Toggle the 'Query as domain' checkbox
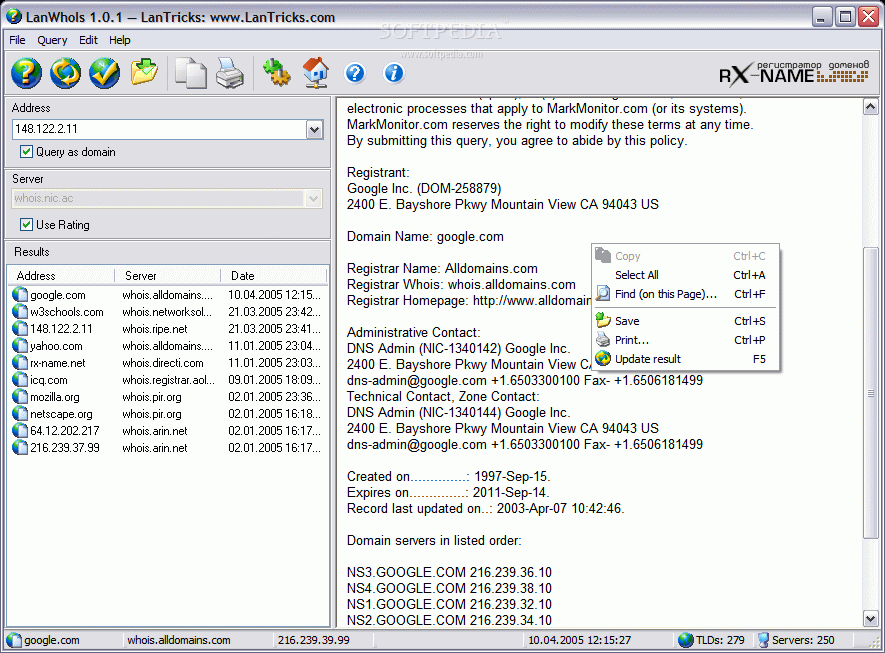 tap(26, 152)
